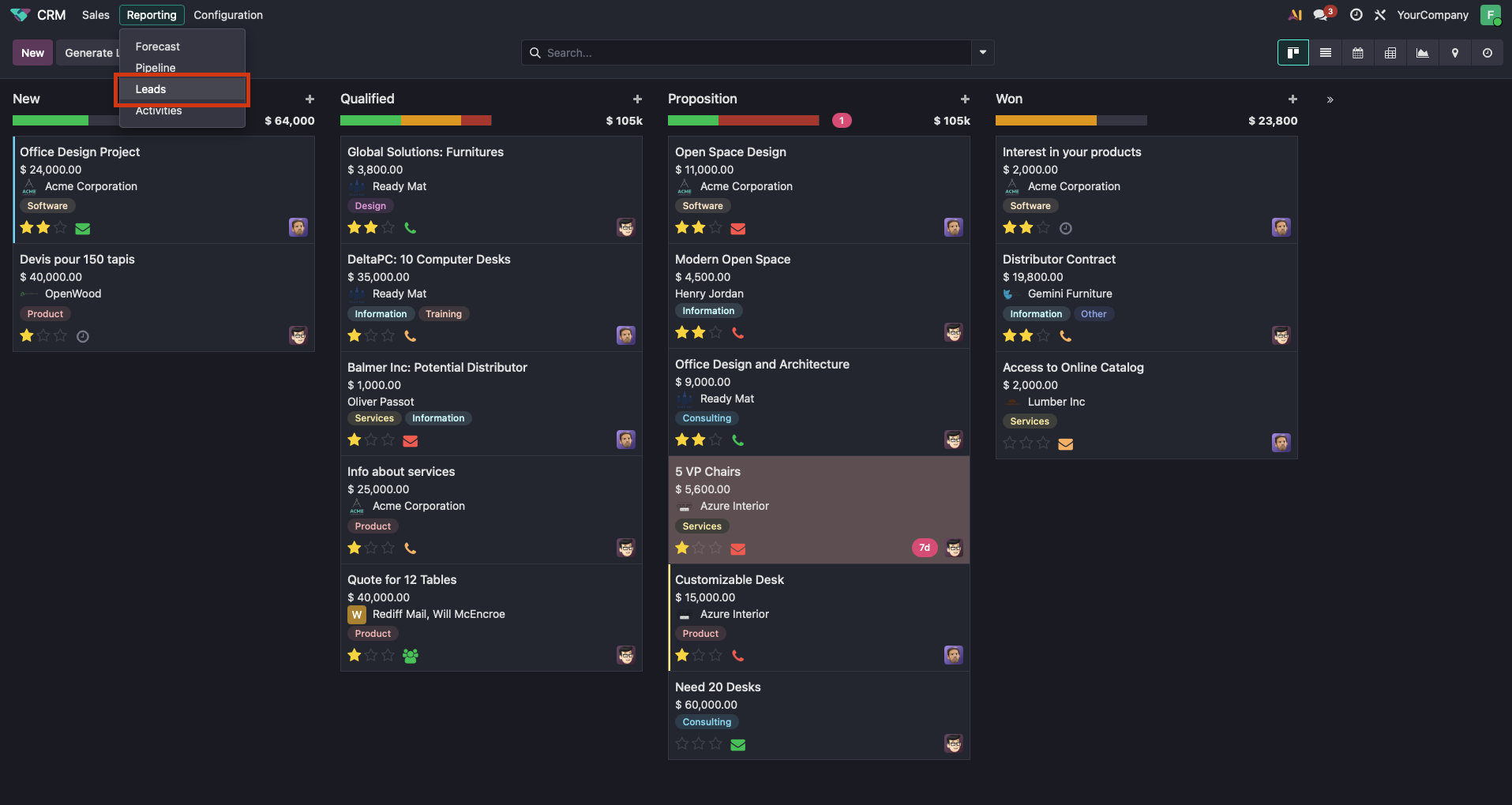Switch to the map view
The width and height of the screenshot is (1512, 805).
pos(1455,53)
